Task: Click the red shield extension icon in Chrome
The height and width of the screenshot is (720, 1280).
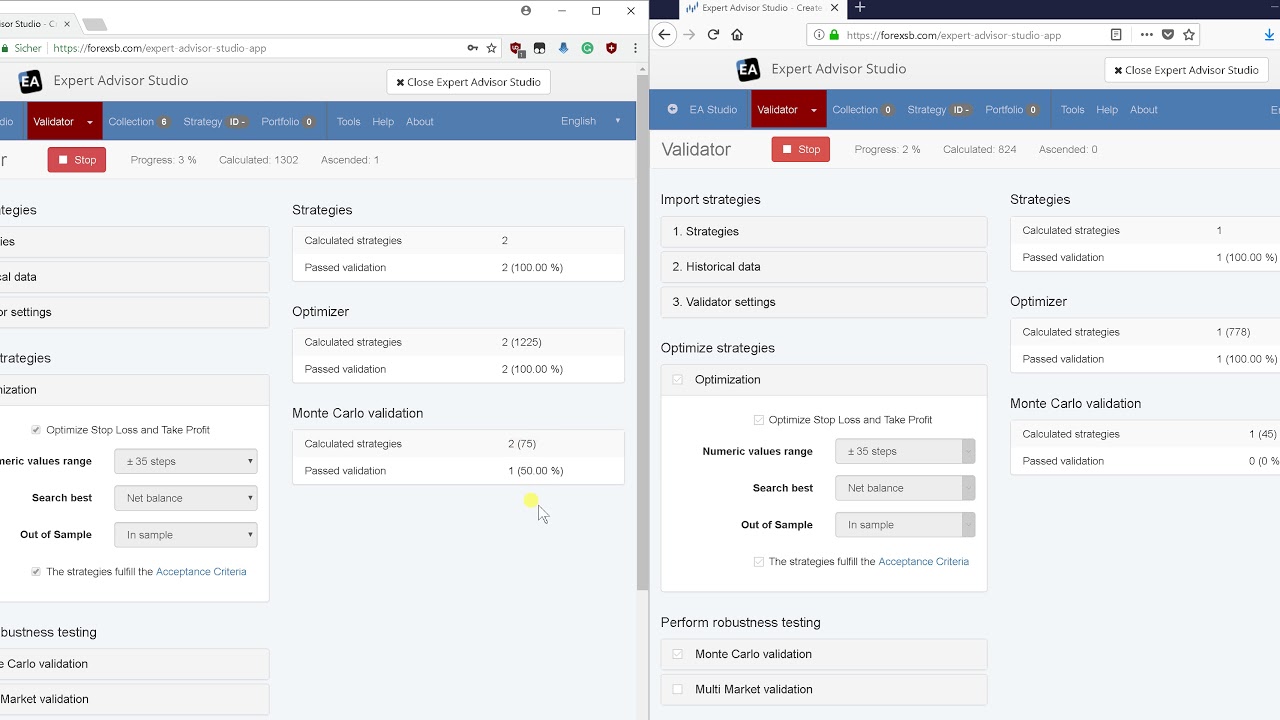Action: pos(611,48)
